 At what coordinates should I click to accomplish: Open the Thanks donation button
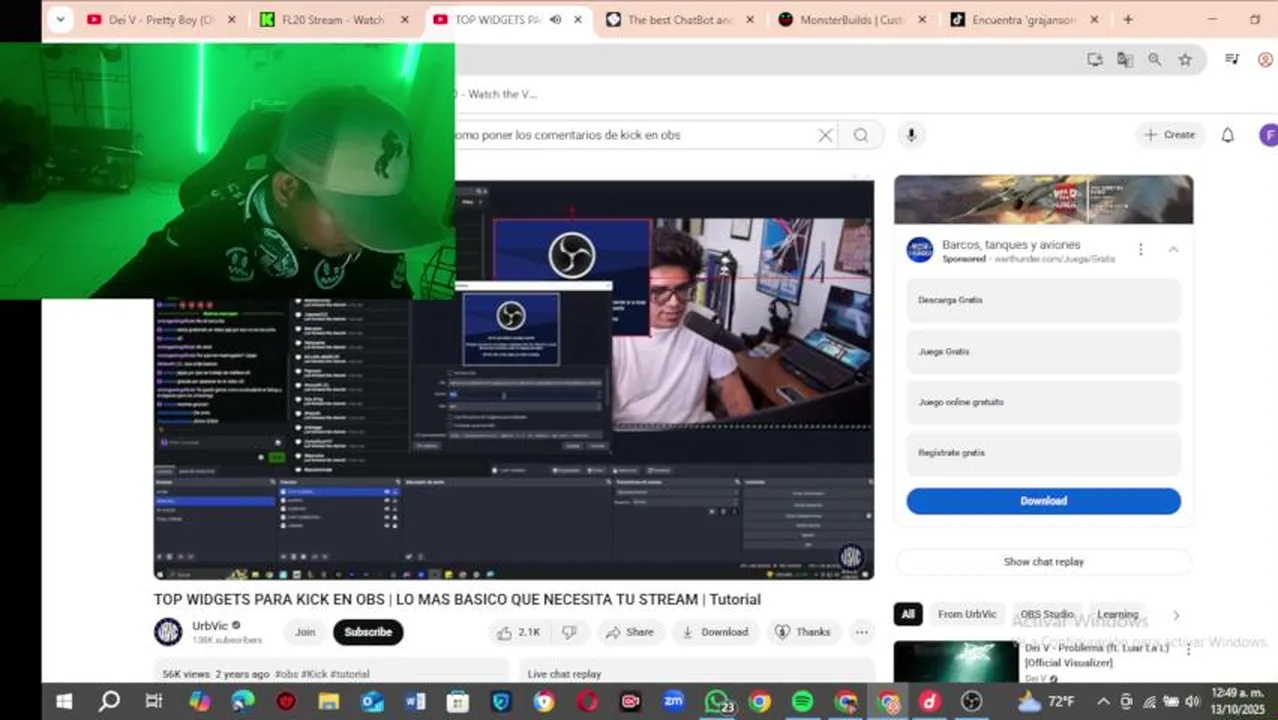pos(803,632)
